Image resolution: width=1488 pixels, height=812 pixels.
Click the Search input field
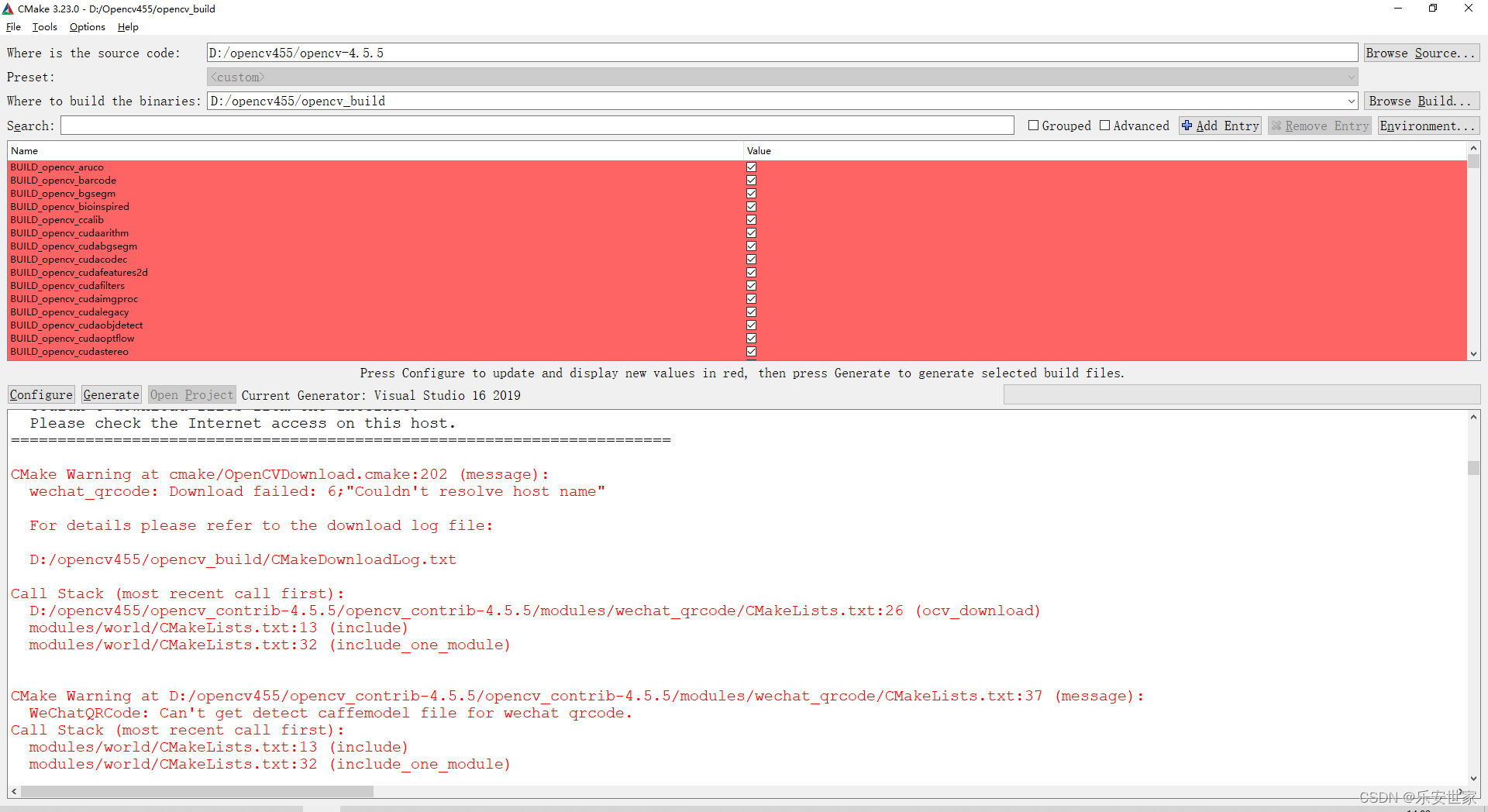537,126
